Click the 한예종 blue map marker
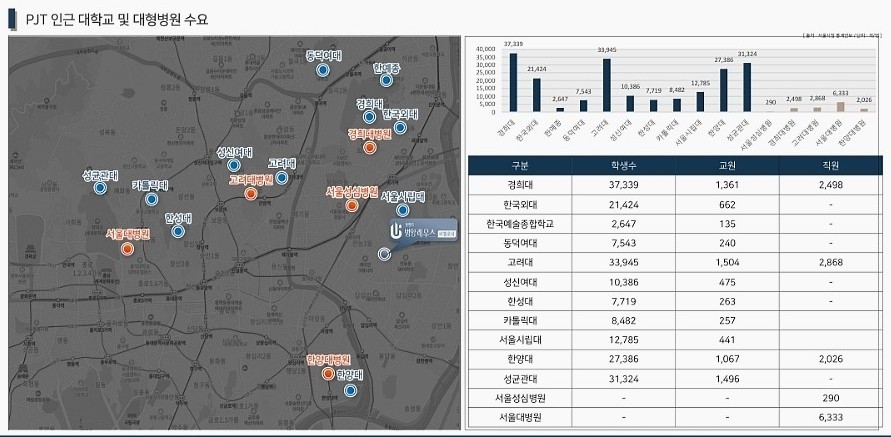The image size is (891, 437). click(386, 80)
